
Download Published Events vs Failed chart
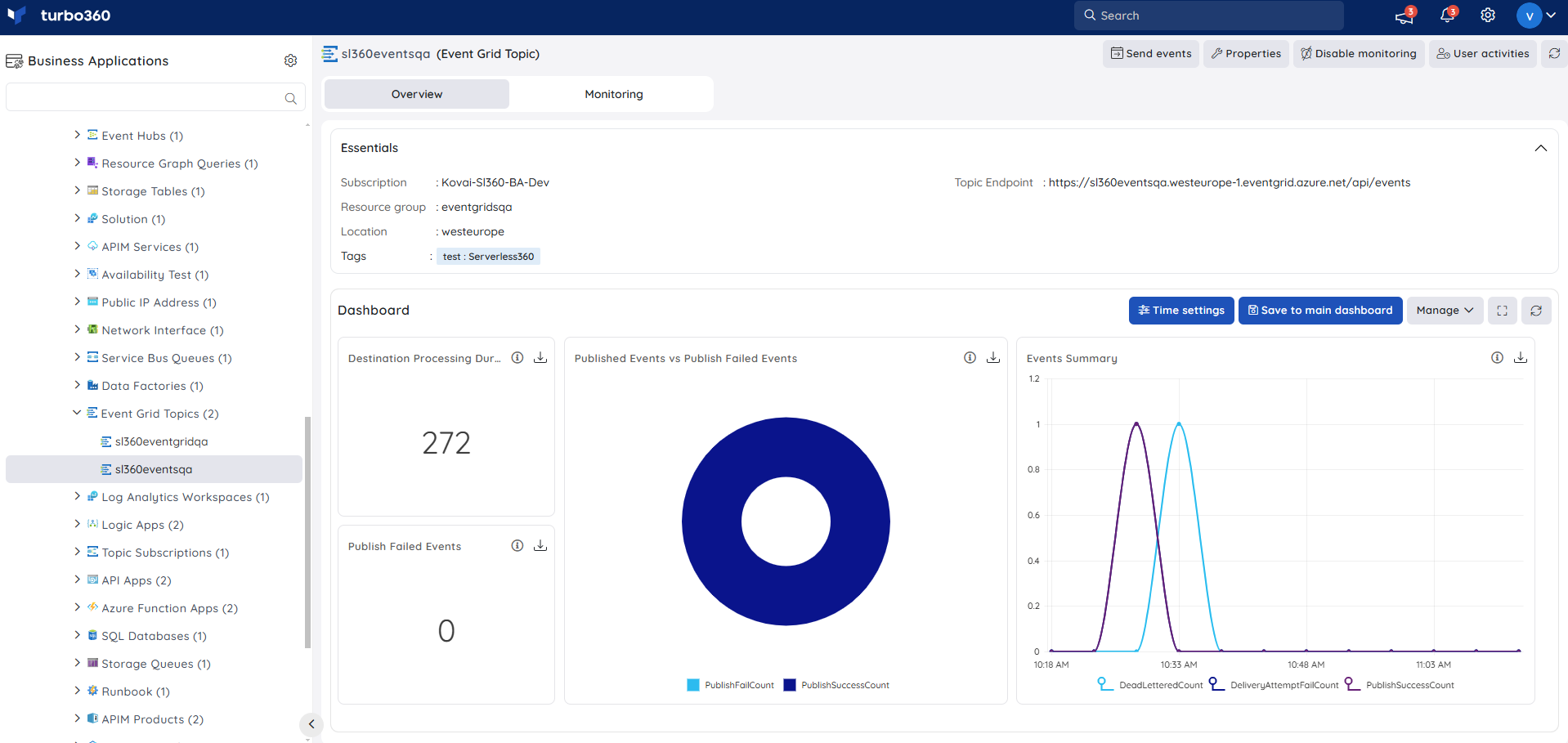coord(993,358)
